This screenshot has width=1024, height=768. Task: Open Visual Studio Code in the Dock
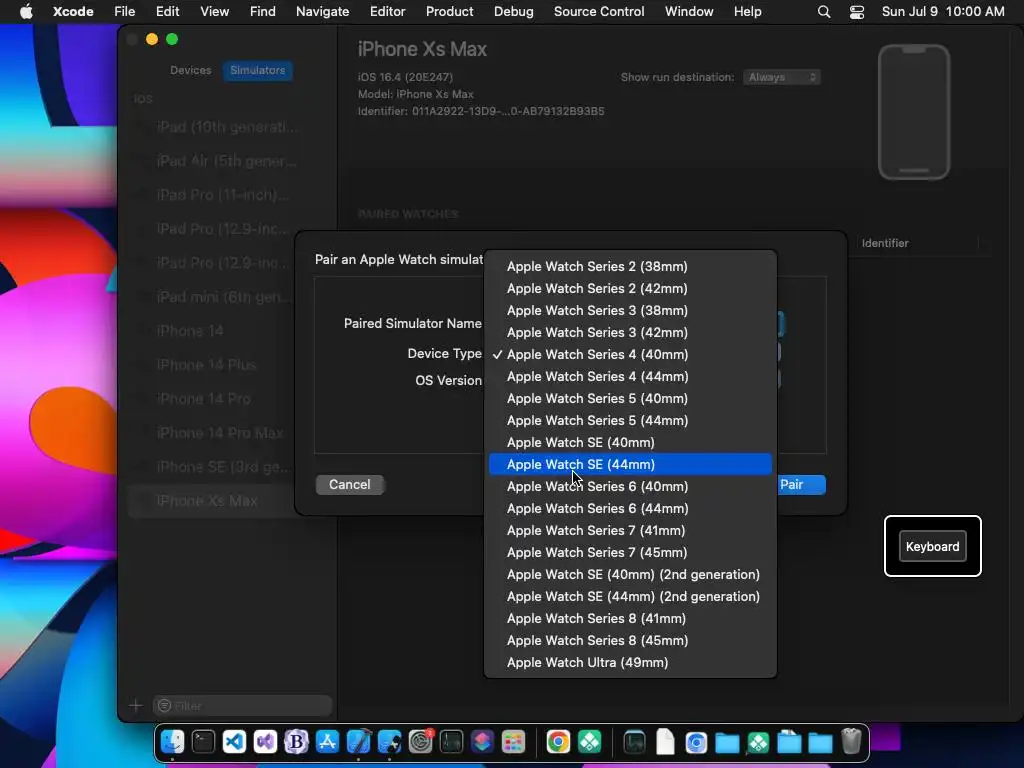pos(234,742)
